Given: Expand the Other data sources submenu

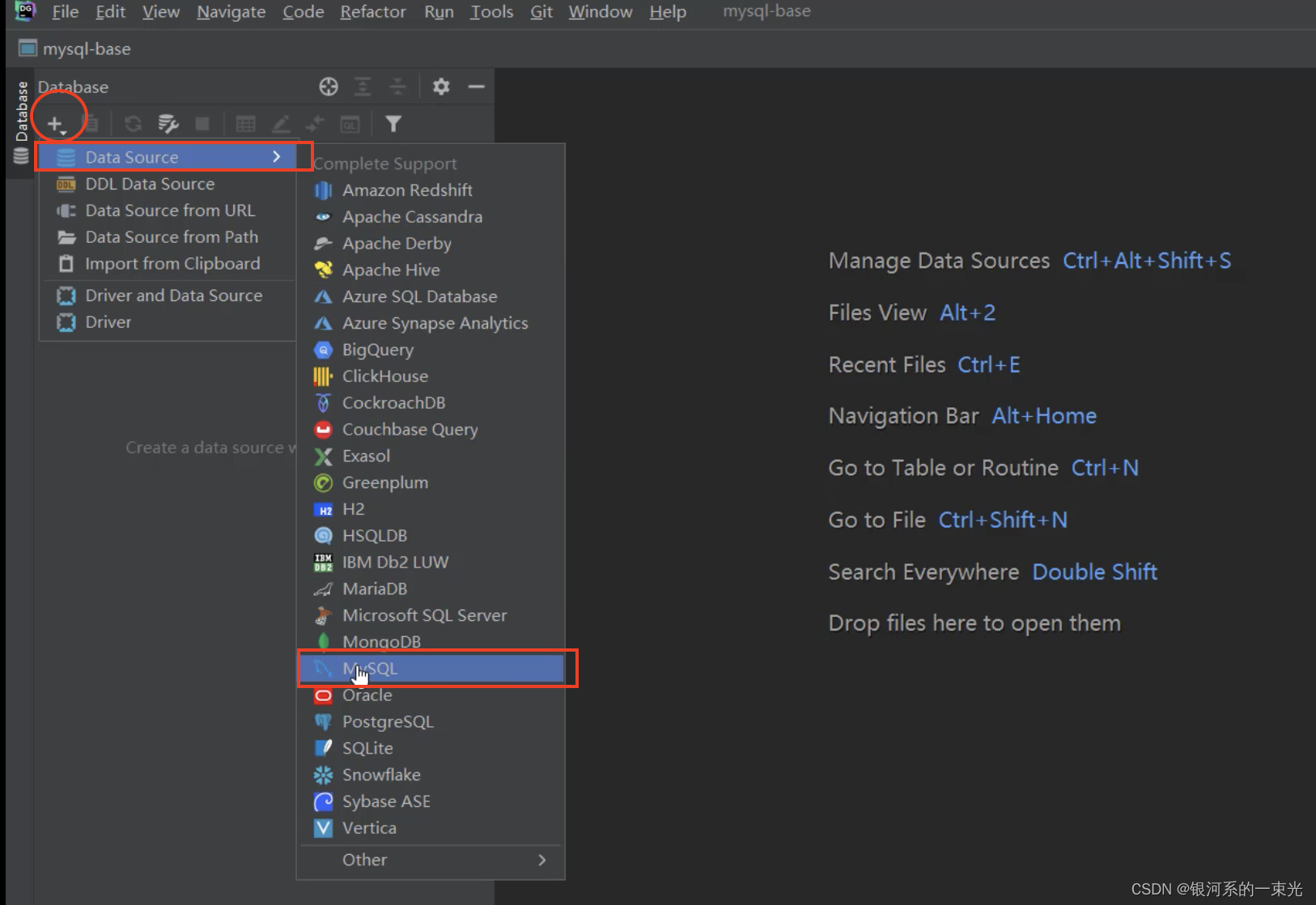Looking at the screenshot, I should (x=432, y=860).
